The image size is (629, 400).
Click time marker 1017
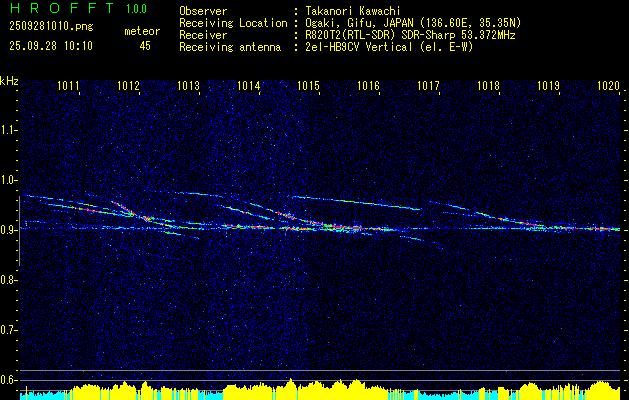coord(428,85)
